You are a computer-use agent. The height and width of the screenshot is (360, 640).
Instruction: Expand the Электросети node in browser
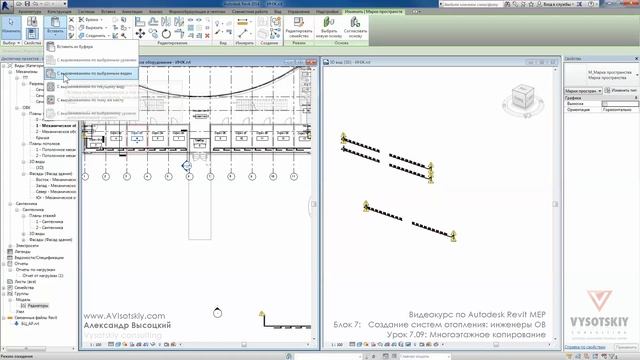(x=10, y=246)
